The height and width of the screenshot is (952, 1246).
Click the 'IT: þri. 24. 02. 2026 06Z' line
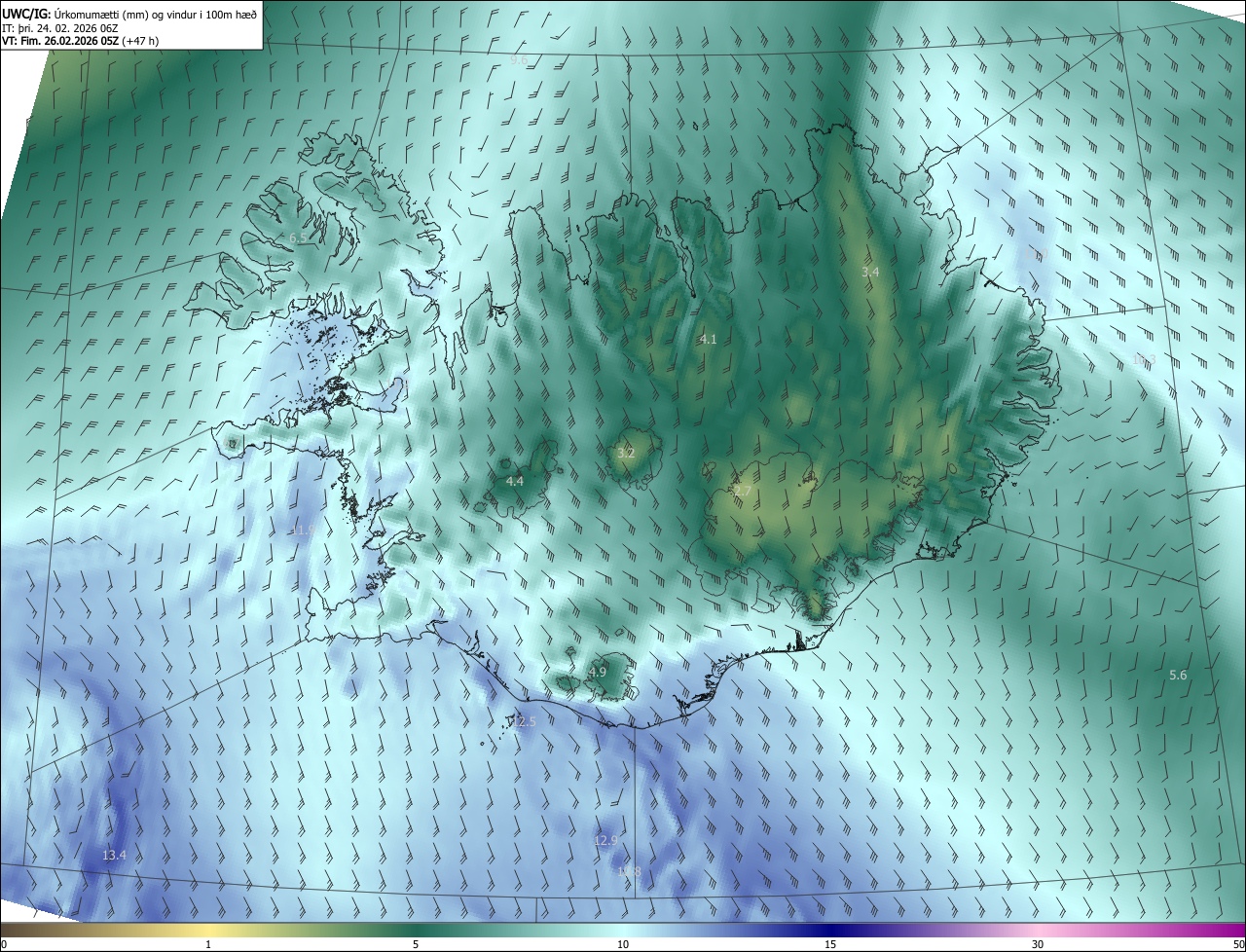coord(60,27)
